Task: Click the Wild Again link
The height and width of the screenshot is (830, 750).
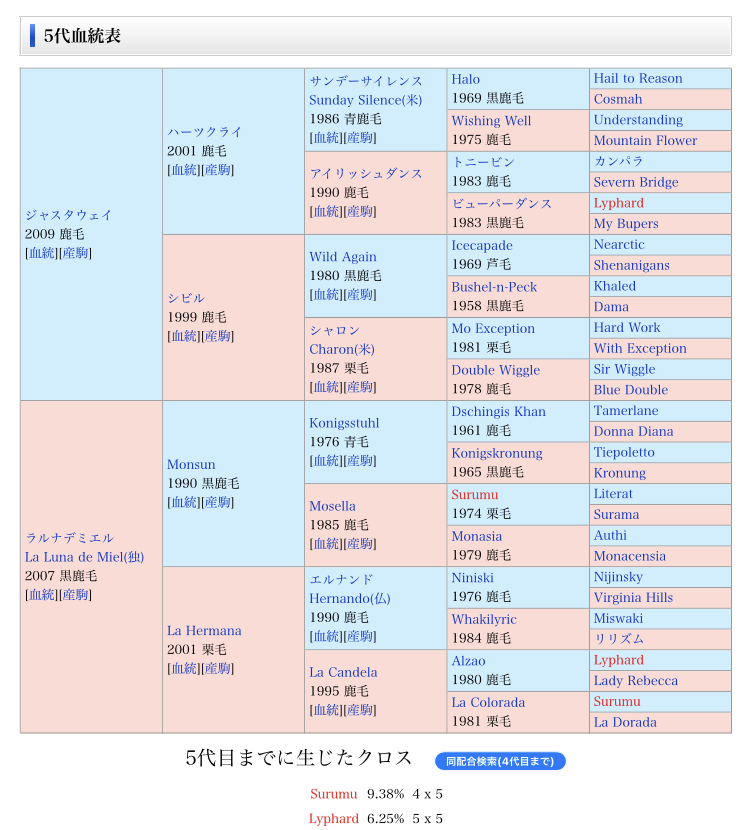Action: (343, 257)
